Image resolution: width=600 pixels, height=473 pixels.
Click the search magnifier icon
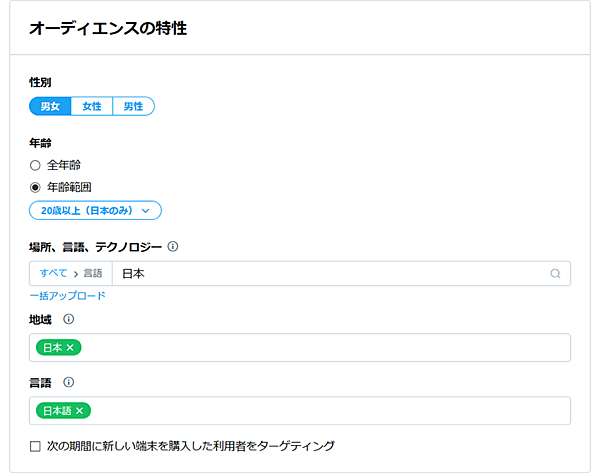555,273
